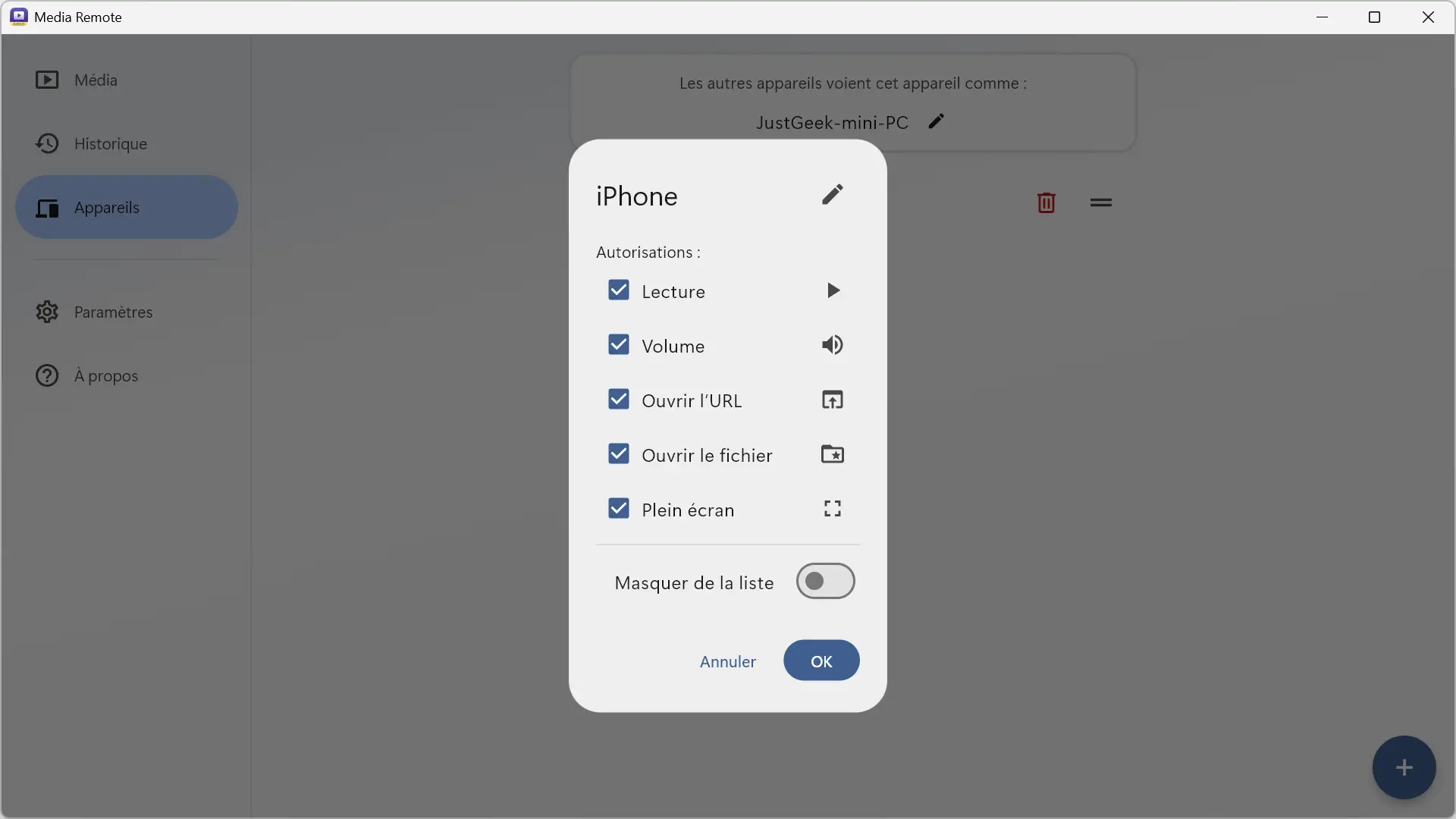The width and height of the screenshot is (1456, 819).
Task: Cancel the dialog with Annuler
Action: coord(727,661)
